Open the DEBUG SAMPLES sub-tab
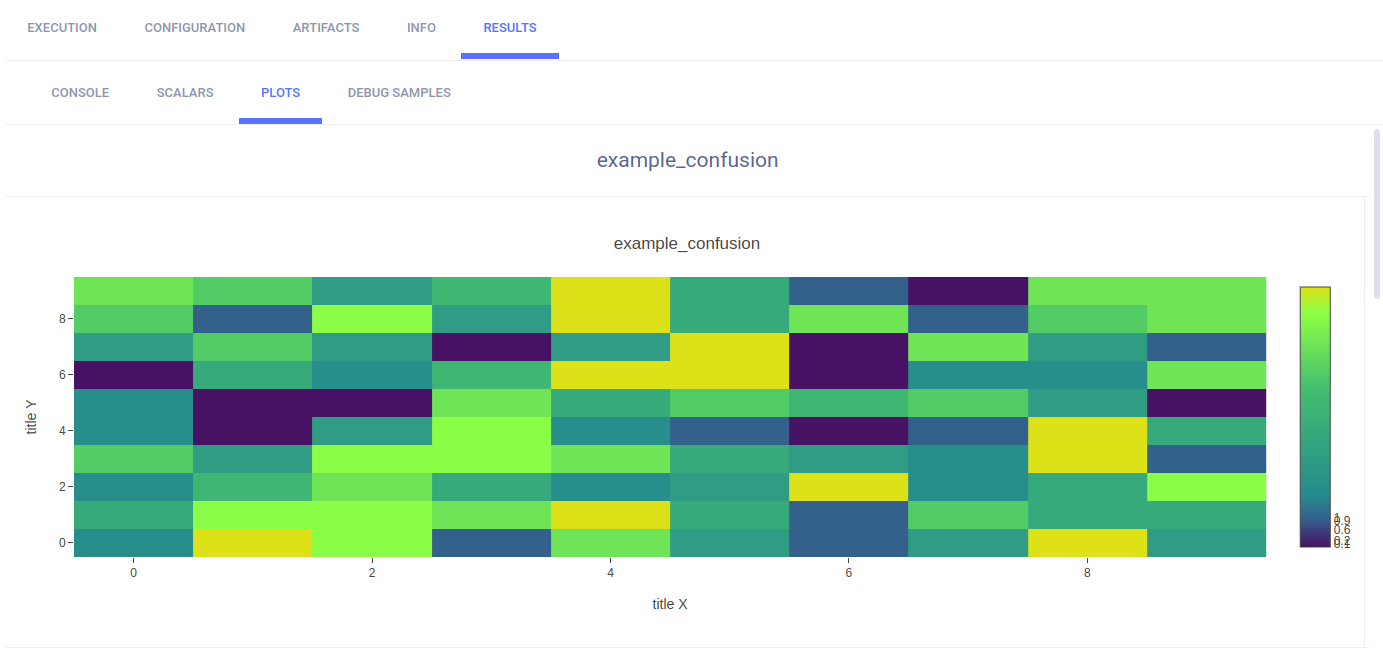 [399, 93]
